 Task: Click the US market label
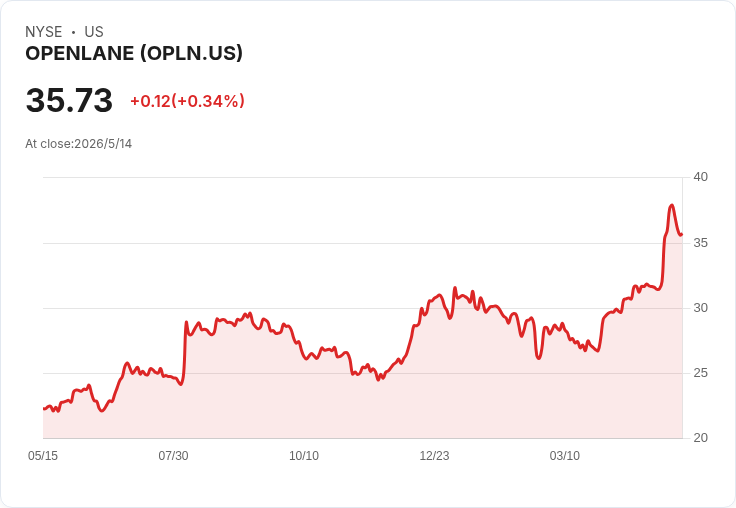94,32
